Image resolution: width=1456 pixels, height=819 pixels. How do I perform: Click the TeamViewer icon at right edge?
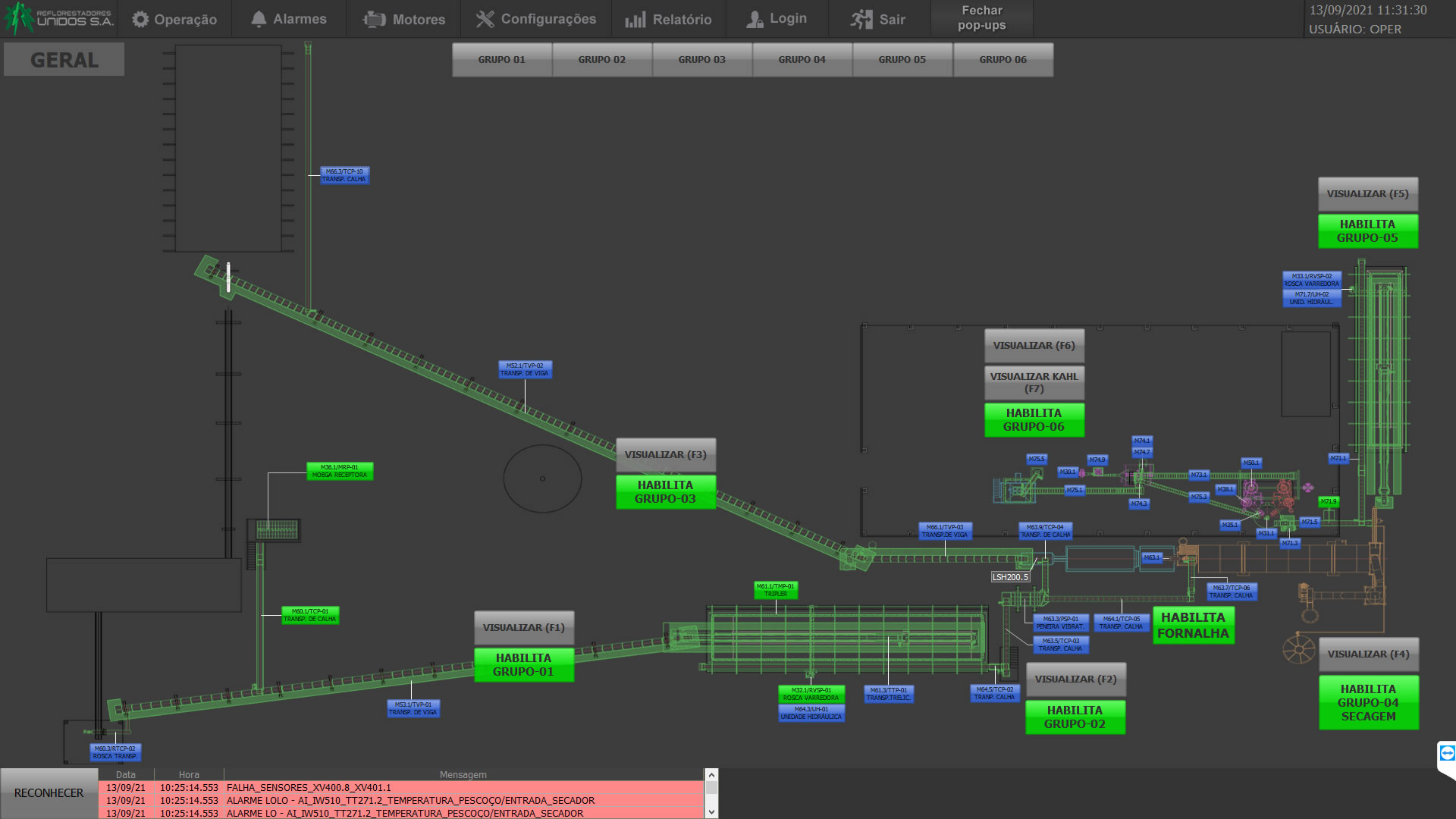tap(1447, 753)
